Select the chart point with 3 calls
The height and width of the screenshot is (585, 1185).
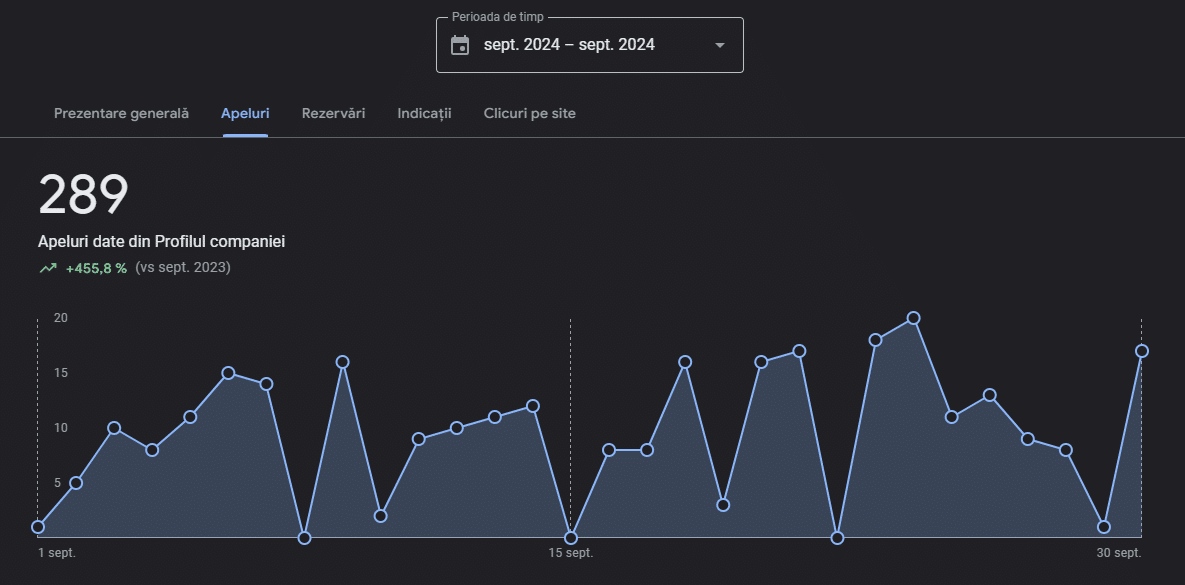[723, 505]
